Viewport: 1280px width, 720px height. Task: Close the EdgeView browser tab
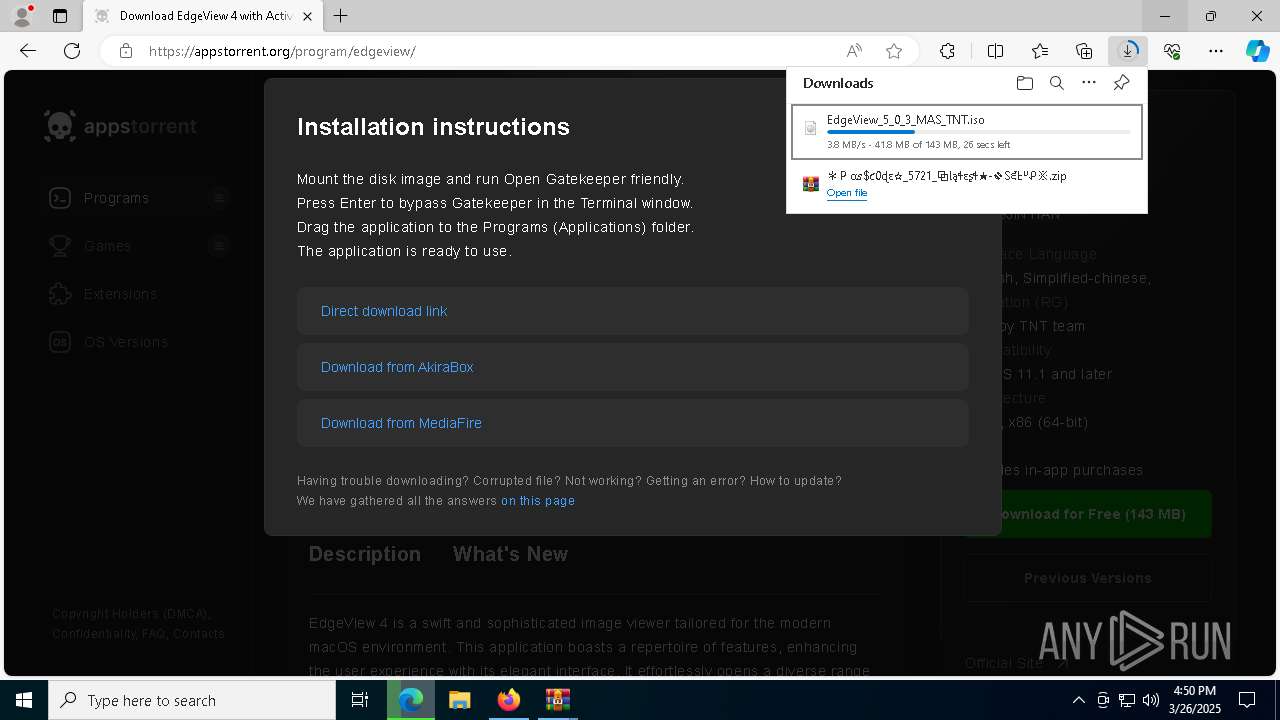click(307, 16)
